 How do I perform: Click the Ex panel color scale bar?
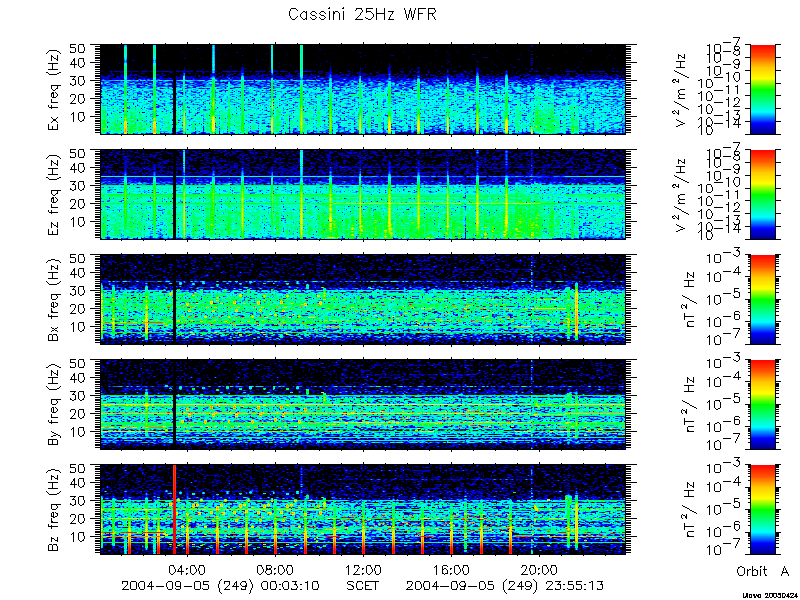tap(762, 89)
